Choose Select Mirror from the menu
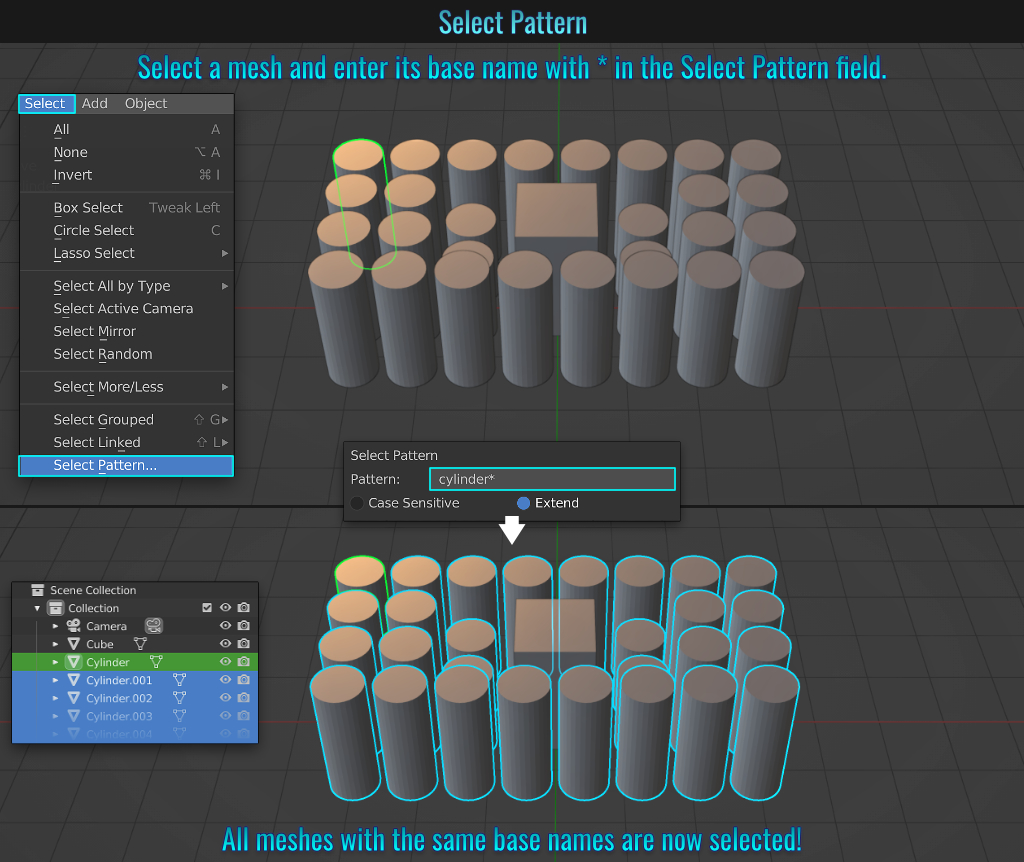1024x862 pixels. [x=127, y=332]
